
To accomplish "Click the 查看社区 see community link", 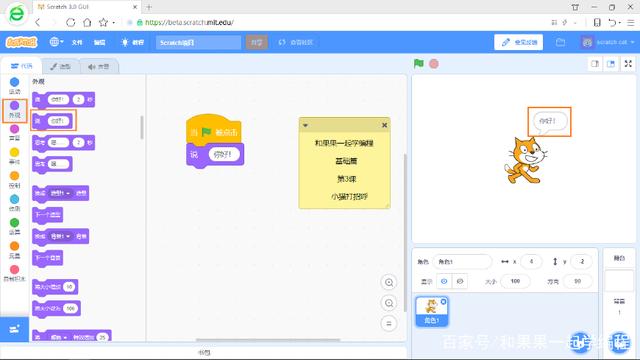I will click(296, 42).
